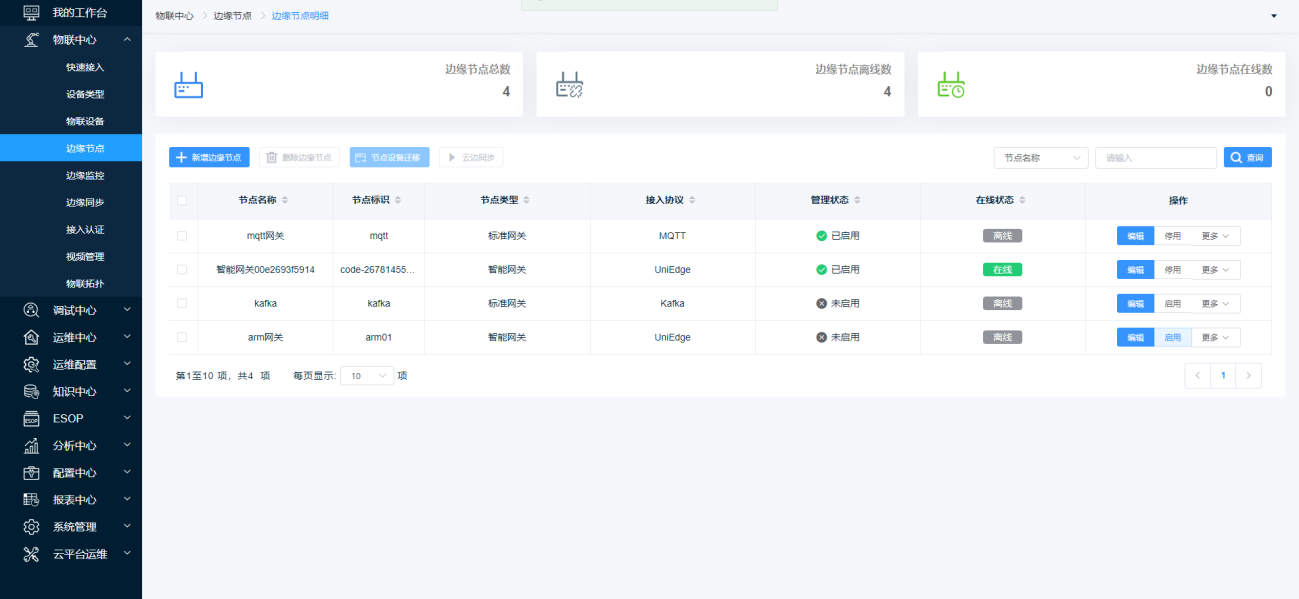Click the 在线 status badge
Screen dimensions: 1299x599
click(x=1002, y=270)
